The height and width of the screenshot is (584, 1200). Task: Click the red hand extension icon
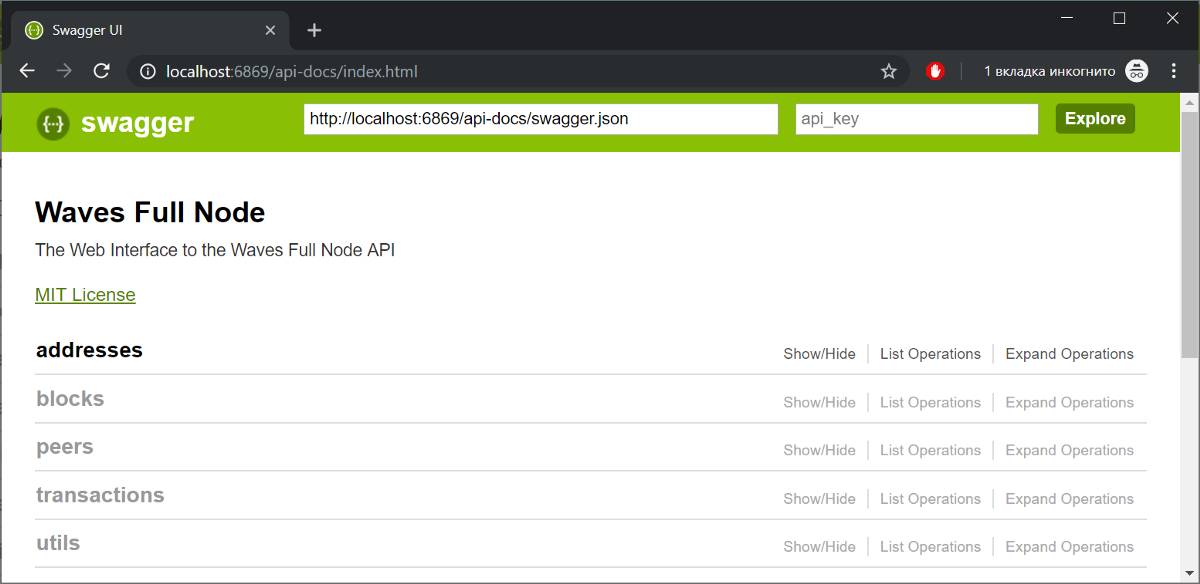935,71
